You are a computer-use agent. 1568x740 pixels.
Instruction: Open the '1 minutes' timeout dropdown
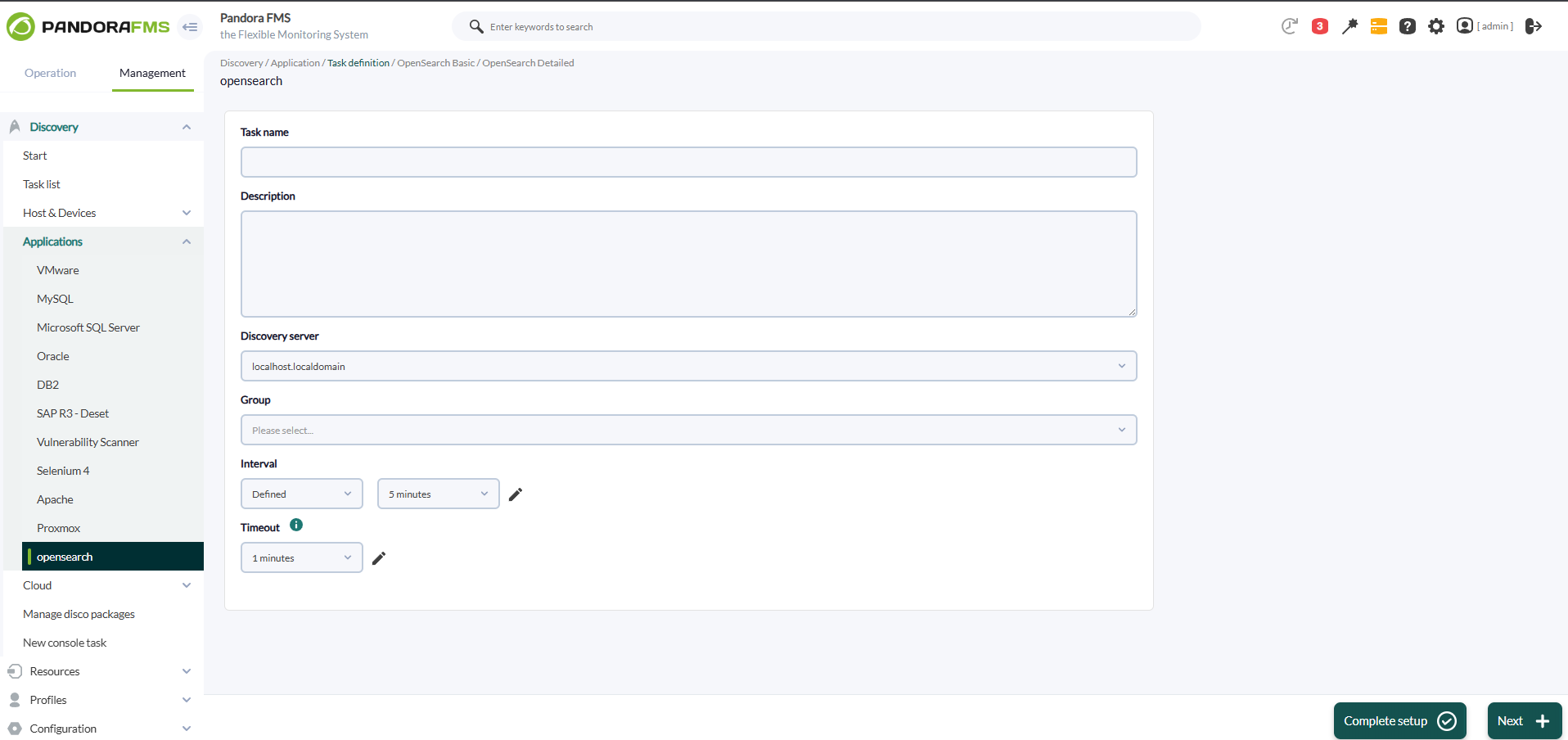301,557
